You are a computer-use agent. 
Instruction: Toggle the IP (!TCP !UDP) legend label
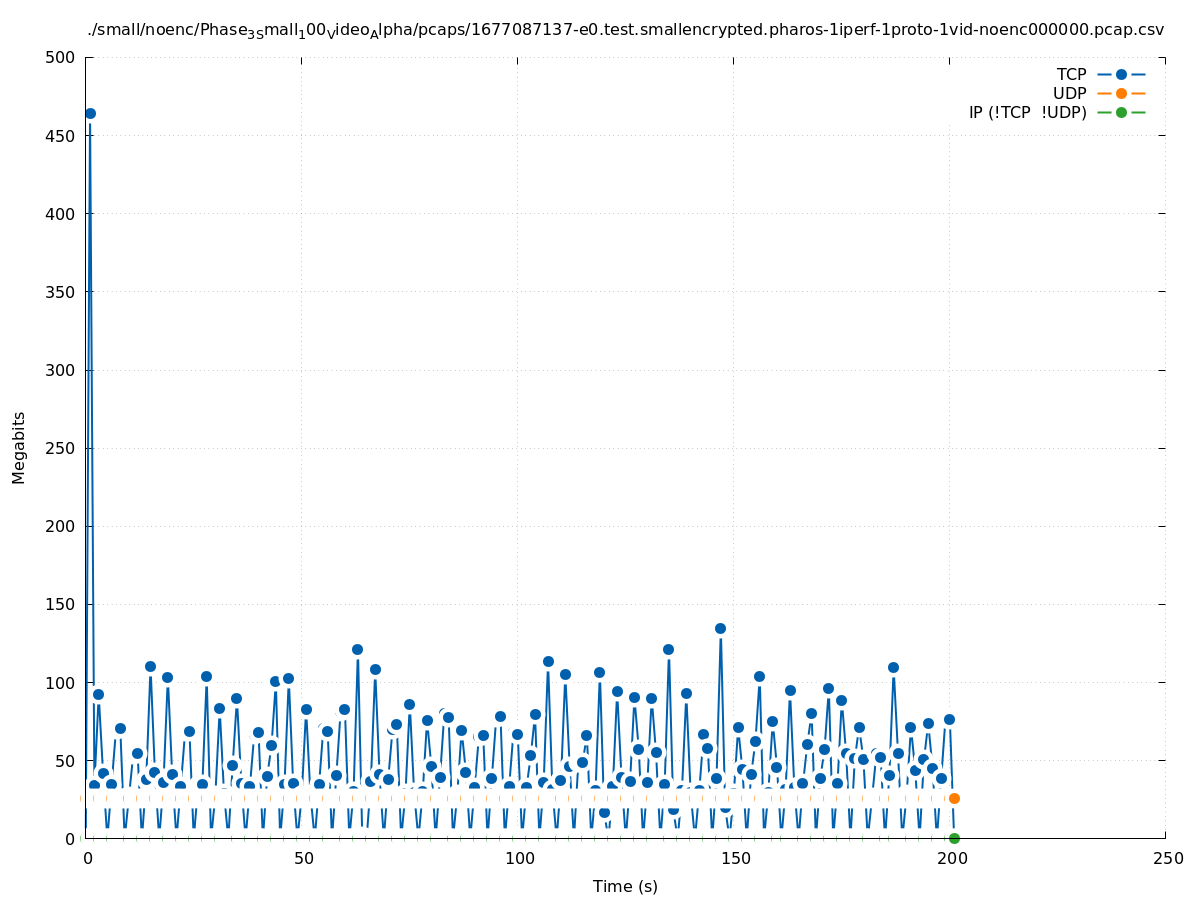(1027, 112)
